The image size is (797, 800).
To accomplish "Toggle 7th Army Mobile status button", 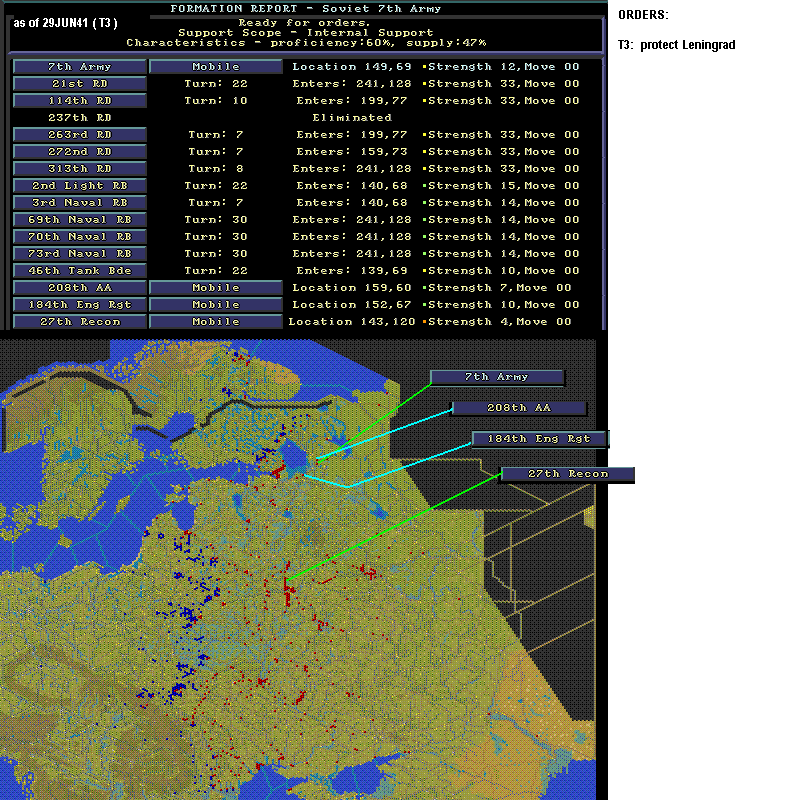I will point(216,67).
